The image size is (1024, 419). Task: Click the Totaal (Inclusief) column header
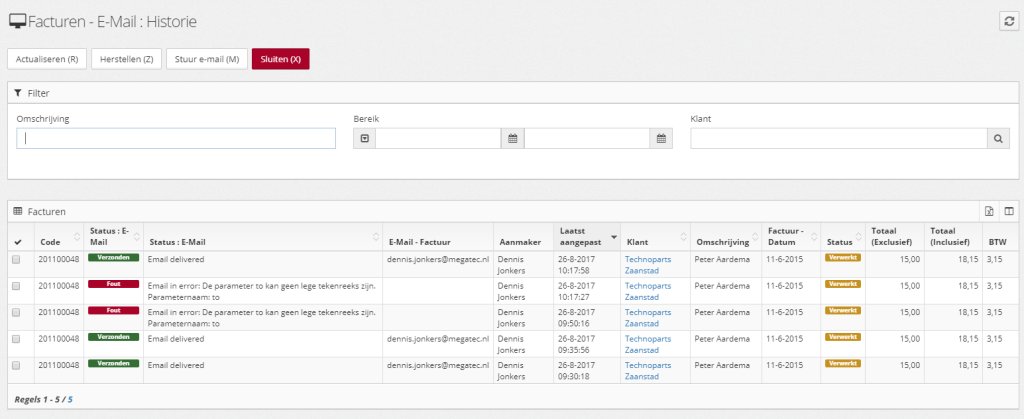(x=953, y=237)
